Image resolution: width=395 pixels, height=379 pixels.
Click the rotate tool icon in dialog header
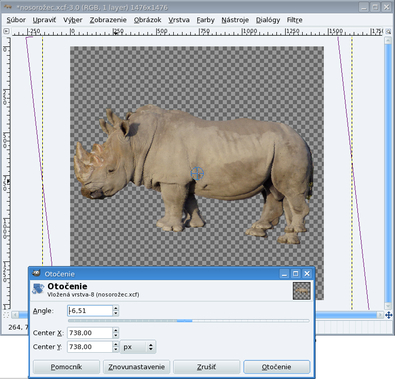(38, 289)
